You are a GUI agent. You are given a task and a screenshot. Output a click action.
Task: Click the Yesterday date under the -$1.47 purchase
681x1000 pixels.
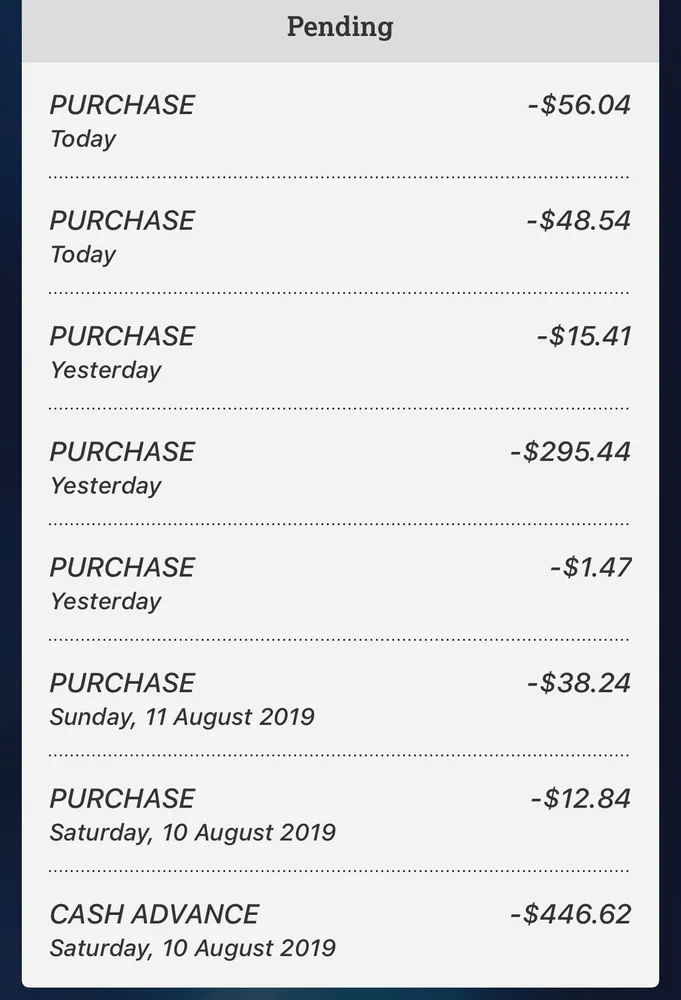click(x=105, y=601)
